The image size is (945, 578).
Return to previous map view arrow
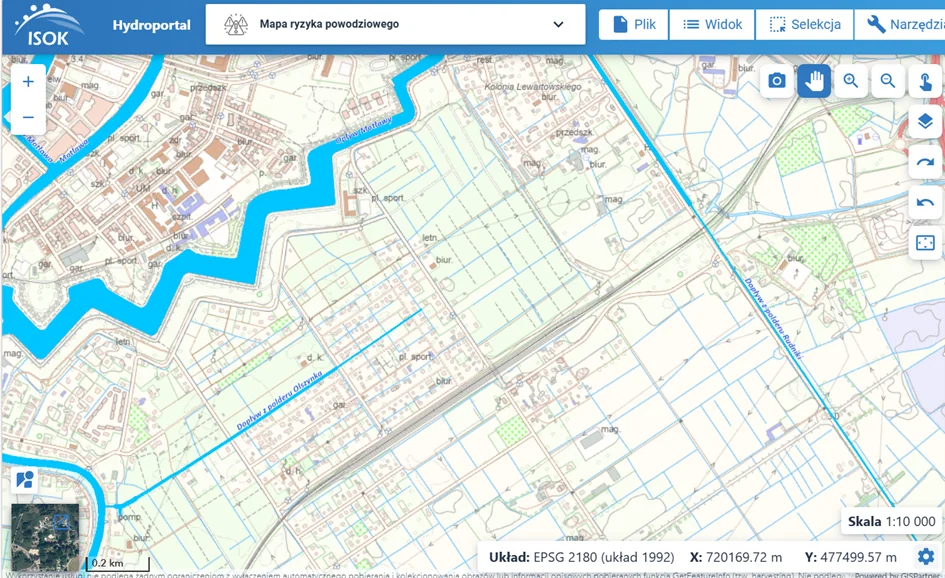(925, 202)
